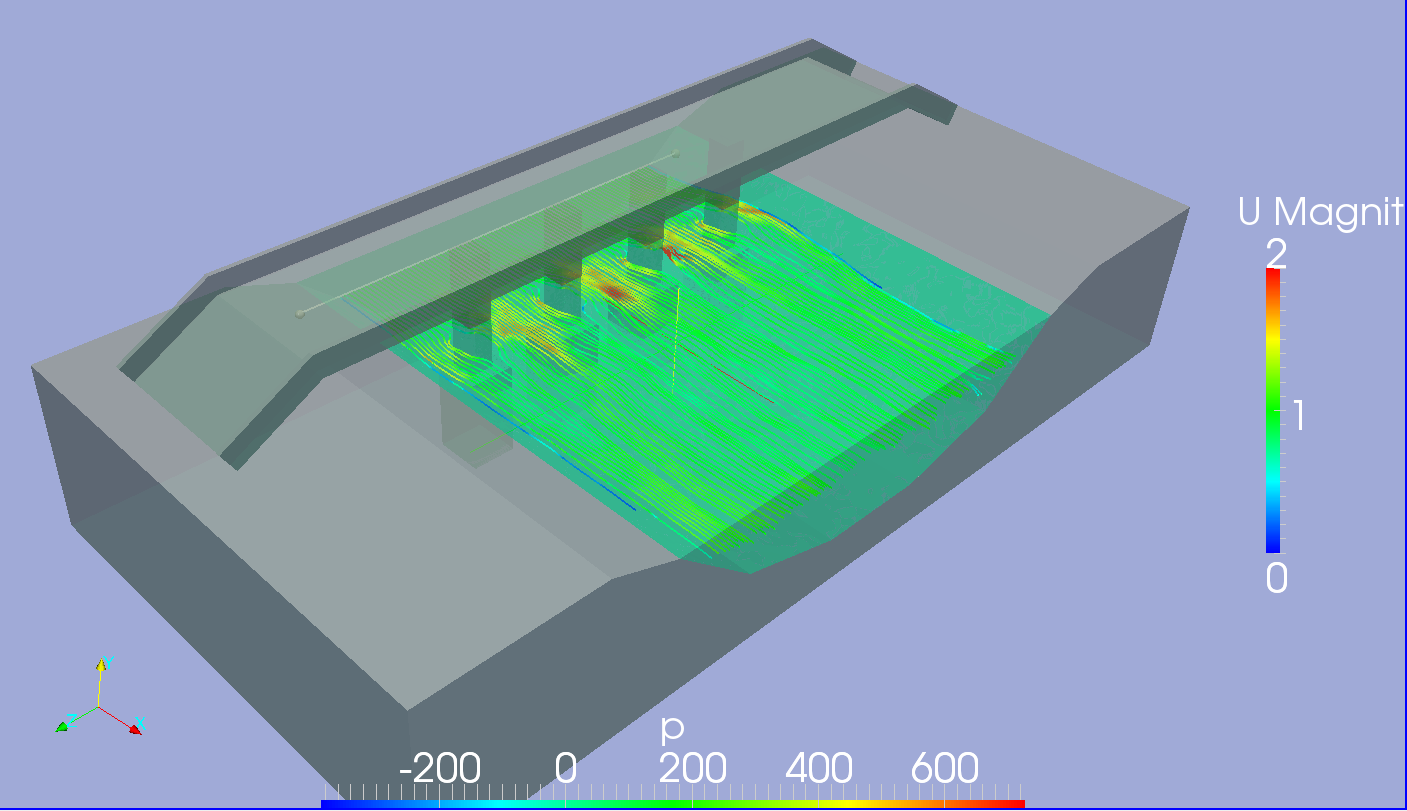The image size is (1407, 811).
Task: Click the 'U Magnit' legend title
Action: (1321, 212)
